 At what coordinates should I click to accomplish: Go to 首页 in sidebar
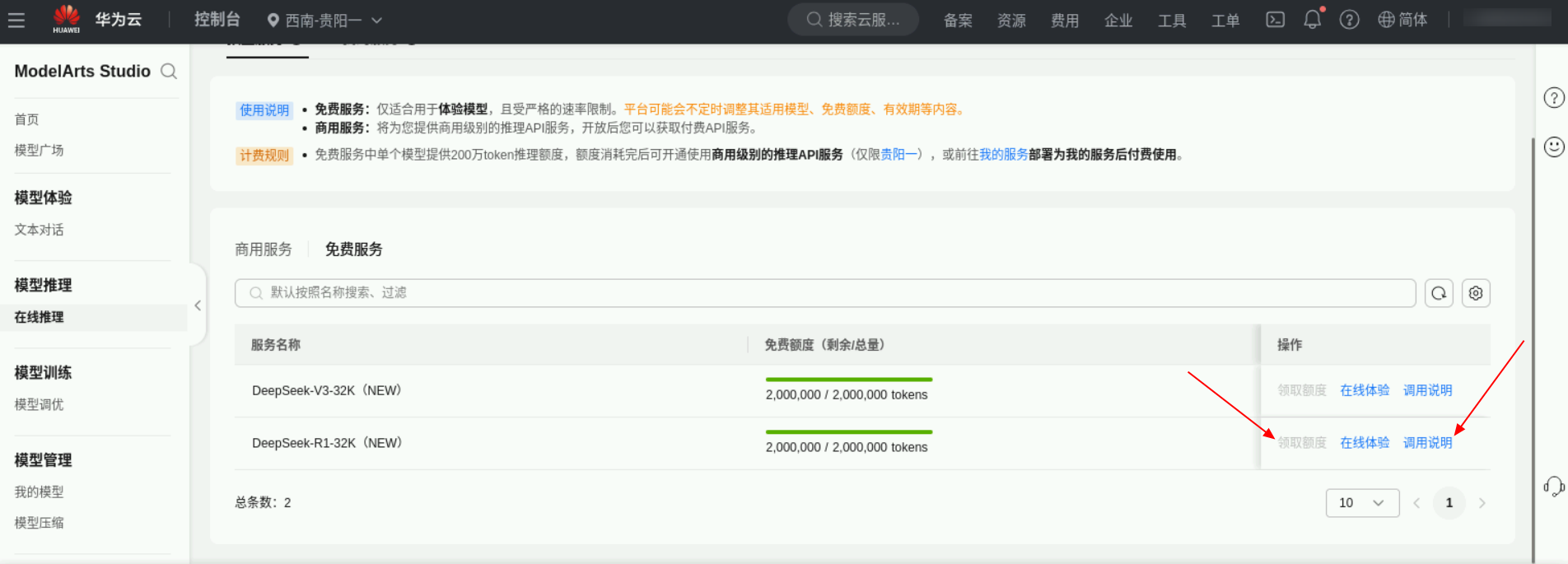[x=26, y=119]
